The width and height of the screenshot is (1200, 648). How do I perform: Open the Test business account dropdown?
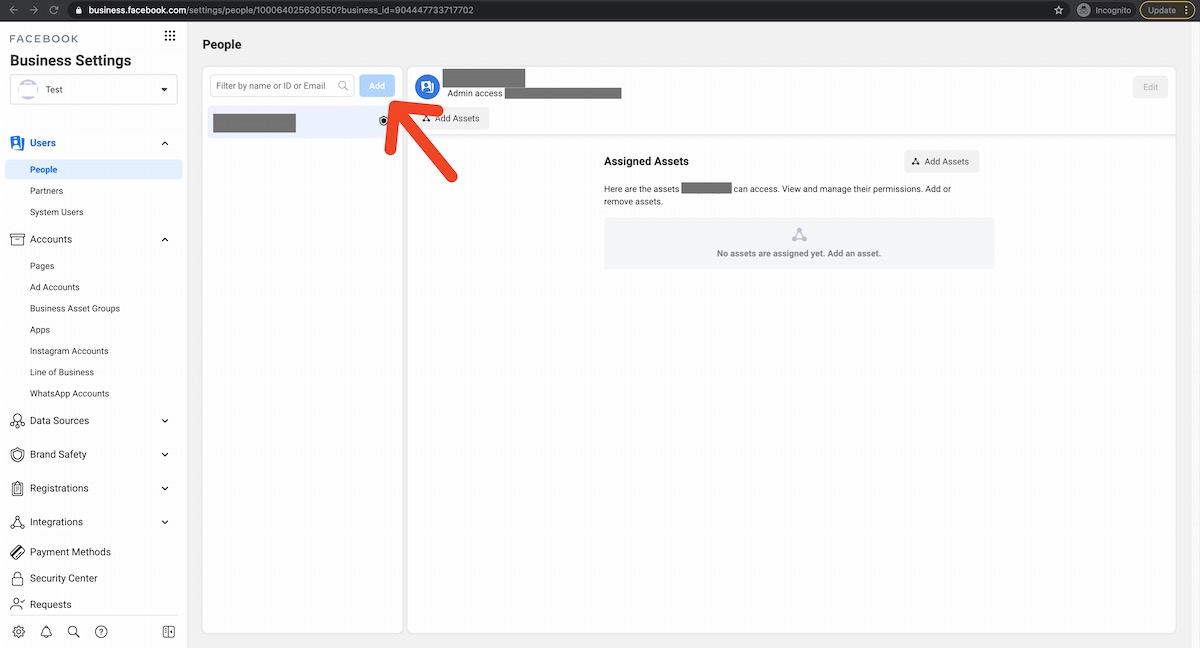pyautogui.click(x=94, y=89)
